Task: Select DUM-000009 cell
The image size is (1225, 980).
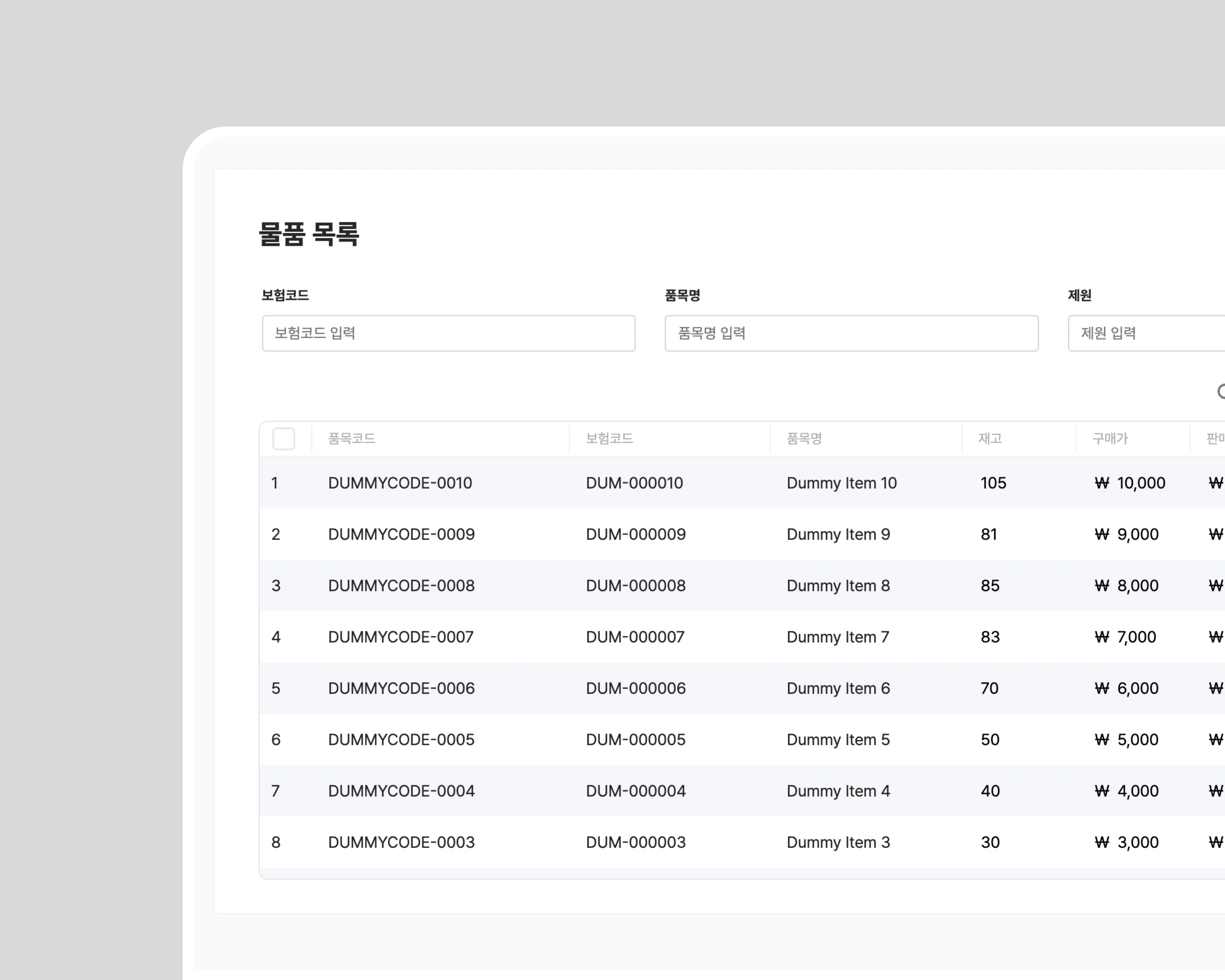Action: point(636,534)
